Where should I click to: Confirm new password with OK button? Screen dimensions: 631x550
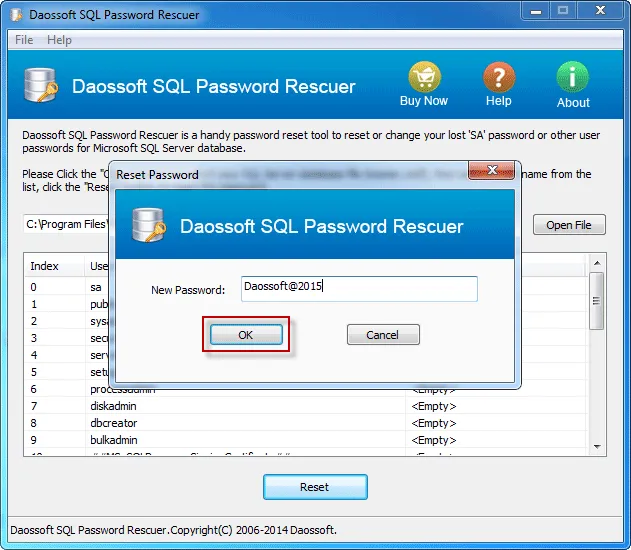(246, 335)
